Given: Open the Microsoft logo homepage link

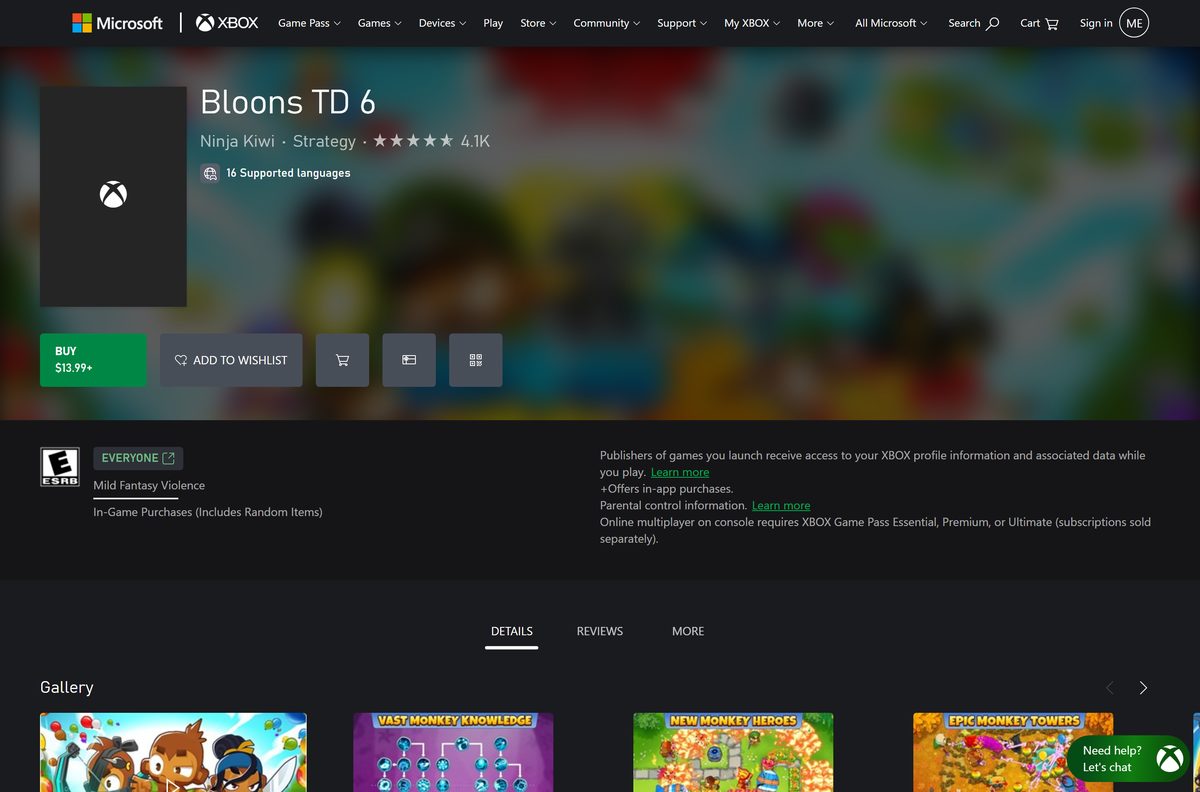Looking at the screenshot, I should point(117,23).
